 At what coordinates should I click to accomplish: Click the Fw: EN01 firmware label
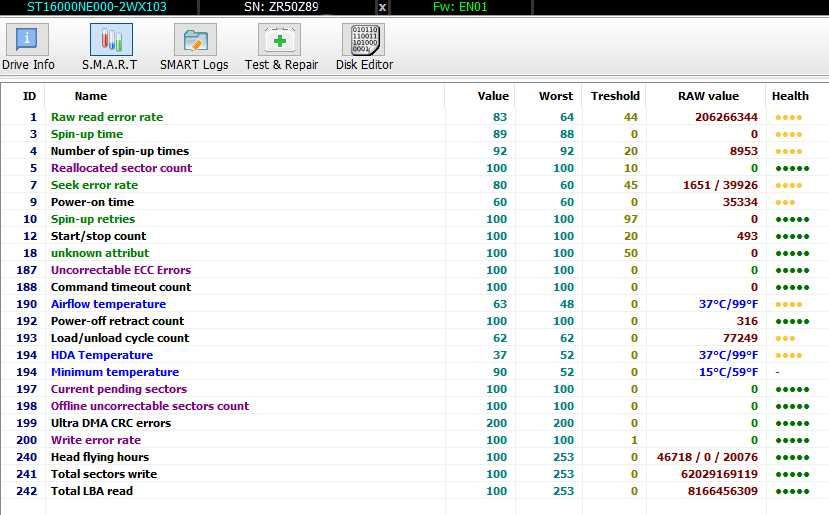click(x=460, y=7)
